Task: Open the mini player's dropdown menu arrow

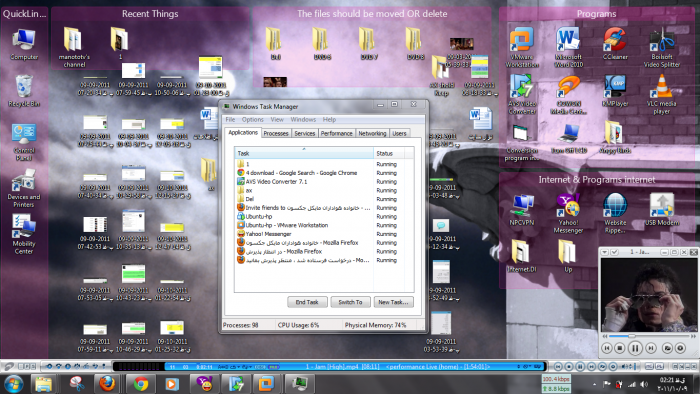Action: tap(604, 253)
